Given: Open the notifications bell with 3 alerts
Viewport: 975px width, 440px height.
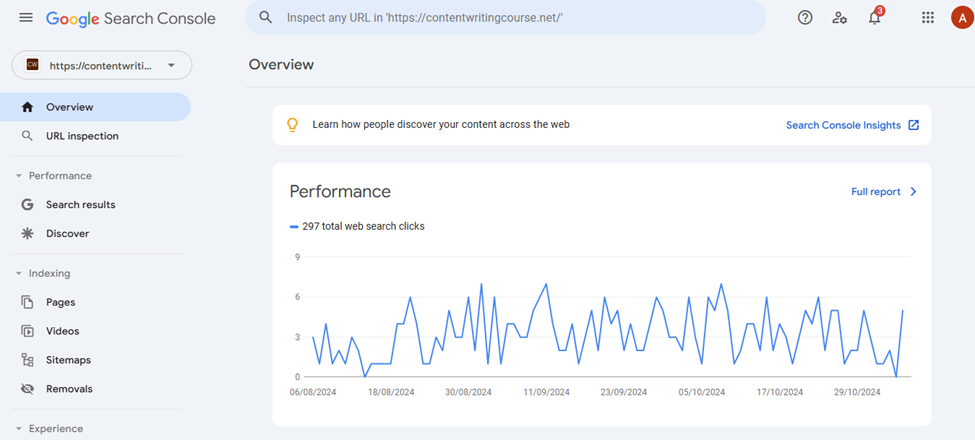Looking at the screenshot, I should point(875,17).
